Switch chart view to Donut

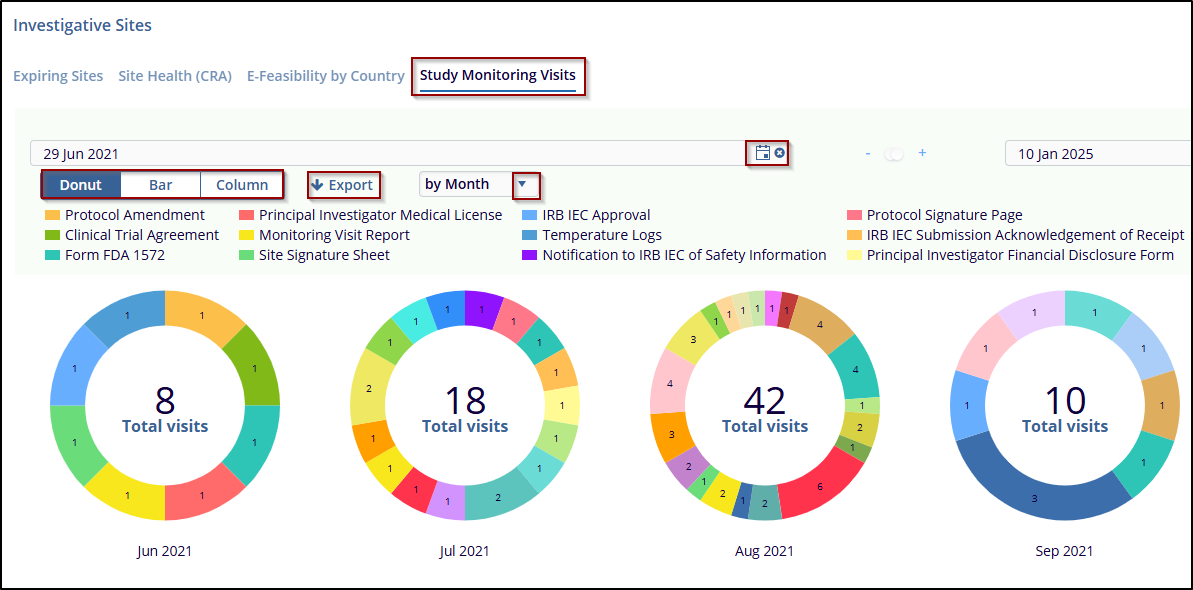[x=80, y=185]
